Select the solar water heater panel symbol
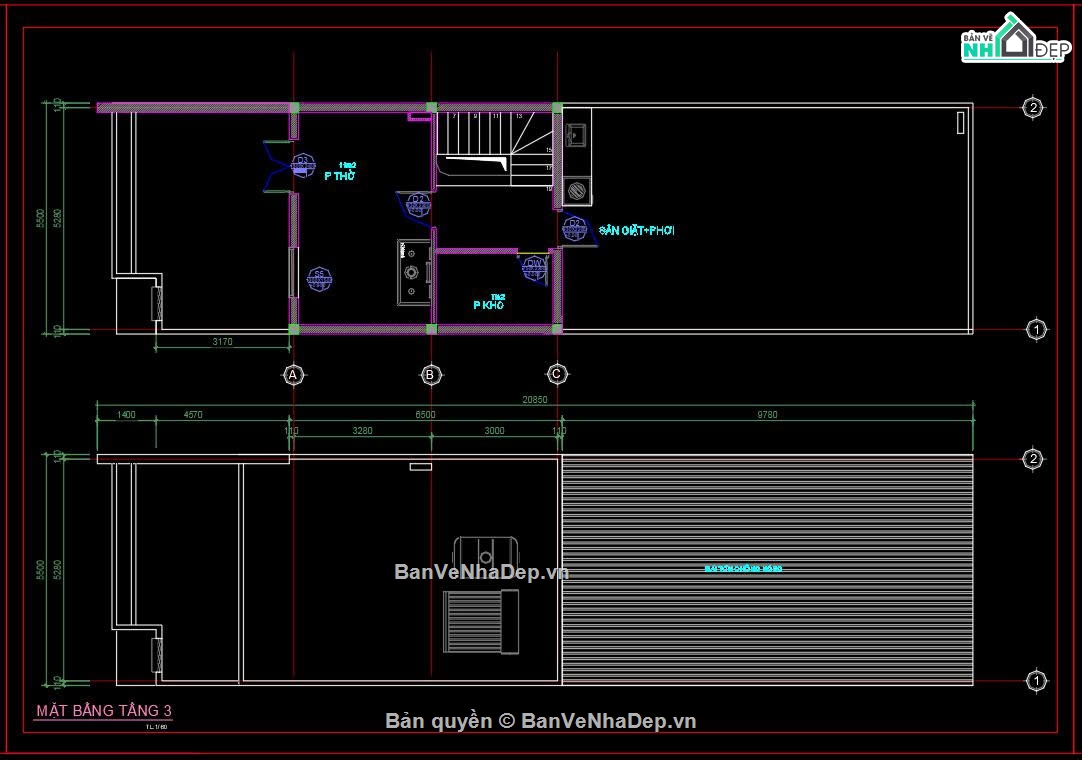The width and height of the screenshot is (1082, 760). [x=480, y=621]
